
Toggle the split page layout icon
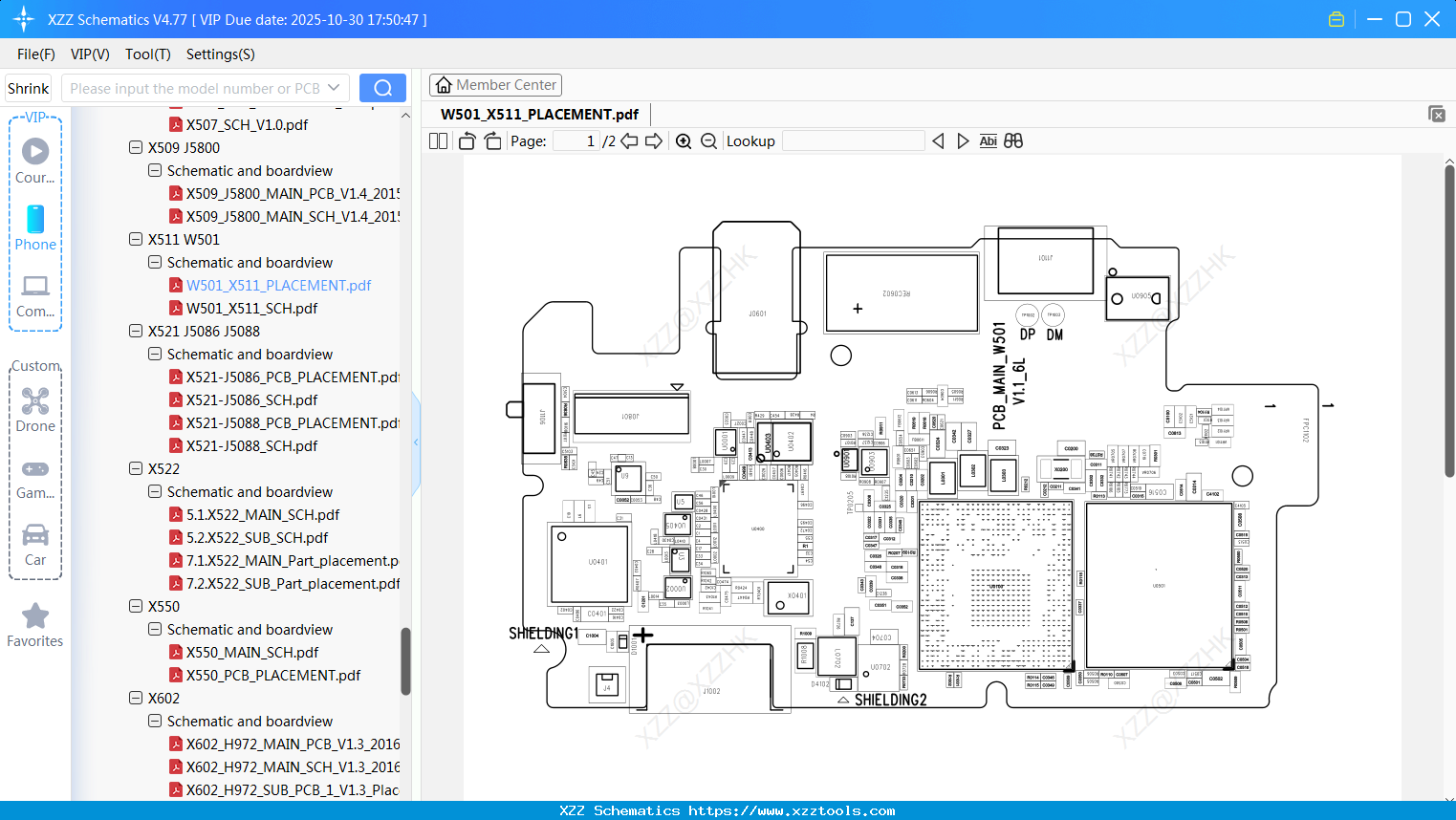click(439, 141)
